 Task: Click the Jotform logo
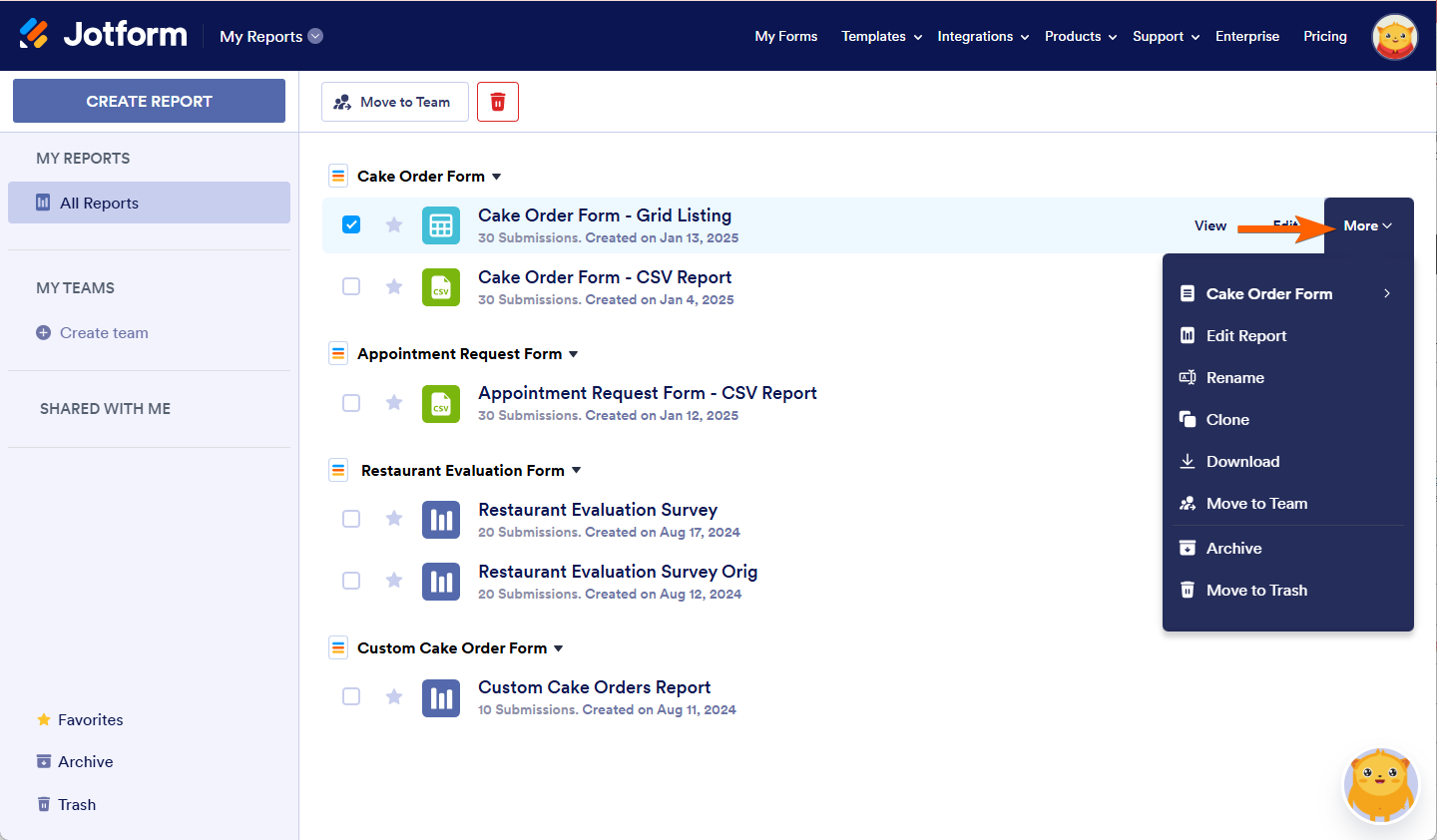[104, 35]
